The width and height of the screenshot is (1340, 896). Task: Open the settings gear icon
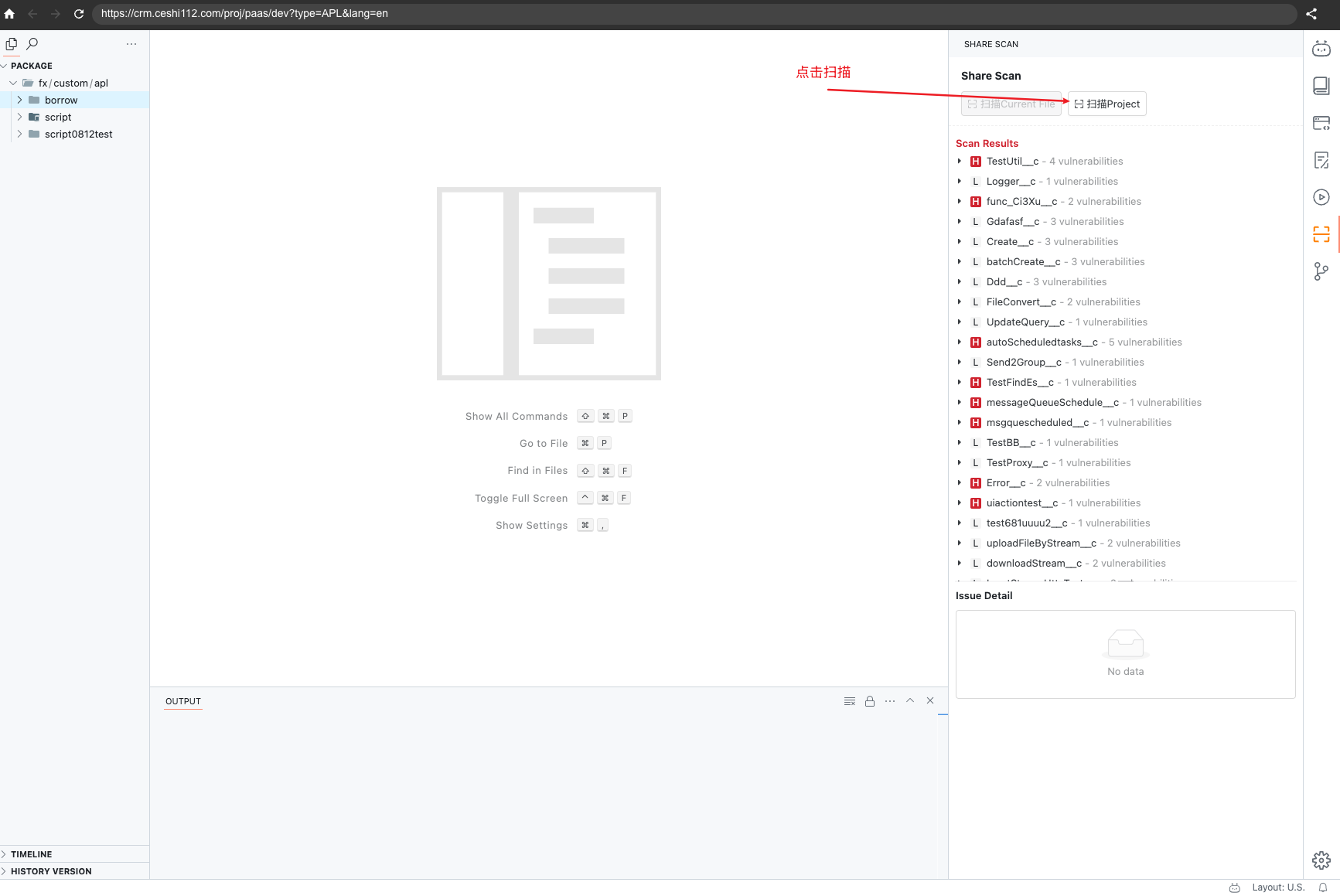(x=1321, y=860)
